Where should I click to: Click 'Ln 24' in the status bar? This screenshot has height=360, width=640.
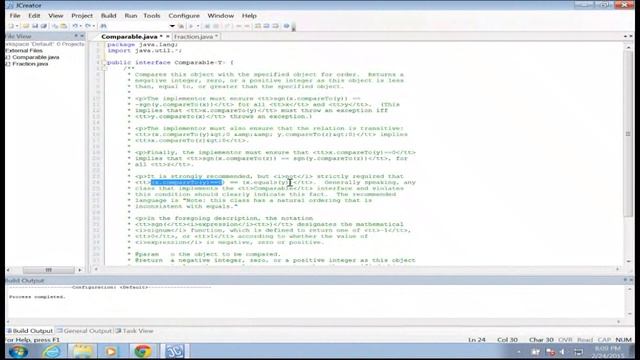477,340
